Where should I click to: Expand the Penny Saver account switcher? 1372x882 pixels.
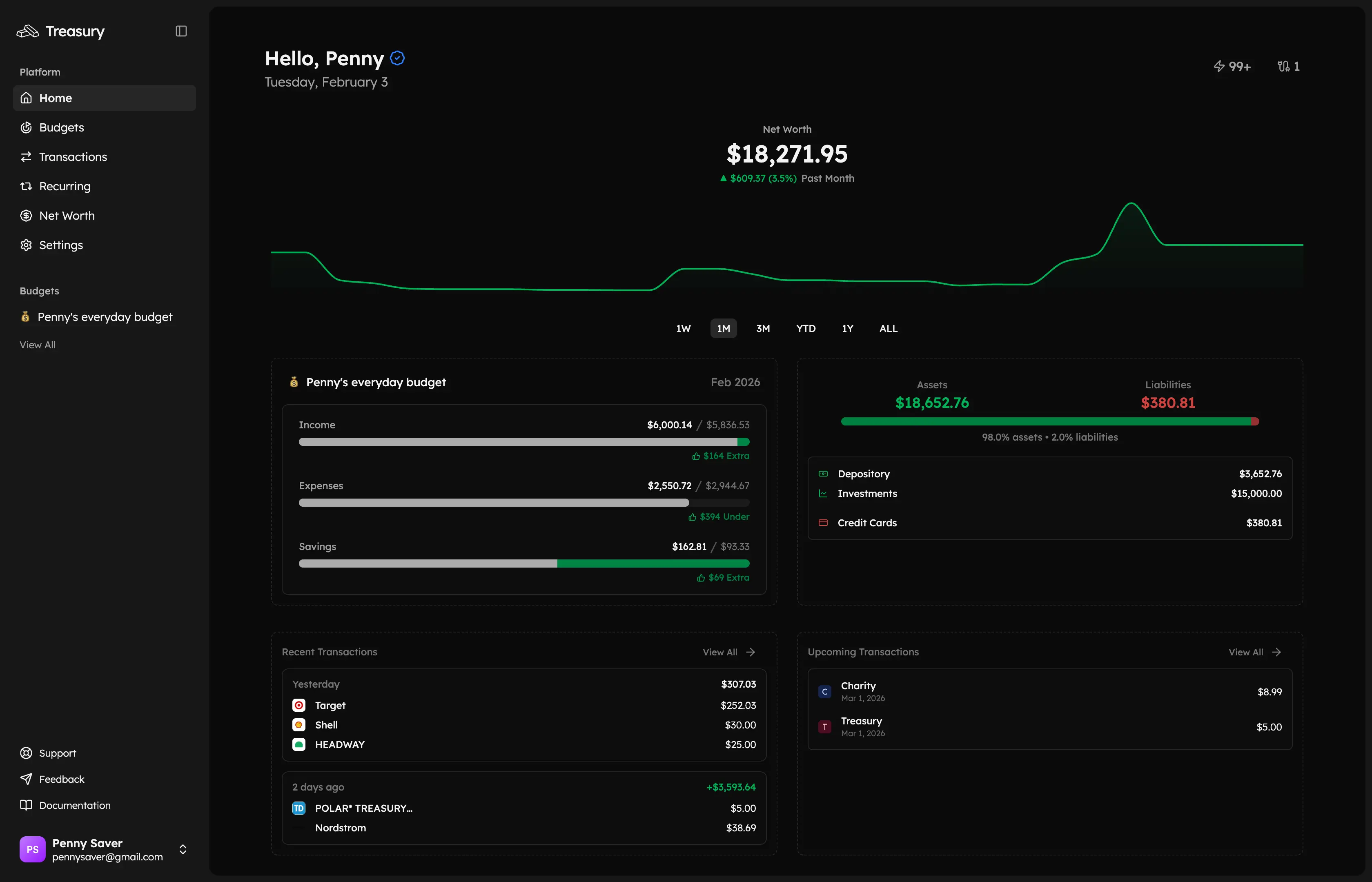(183, 849)
